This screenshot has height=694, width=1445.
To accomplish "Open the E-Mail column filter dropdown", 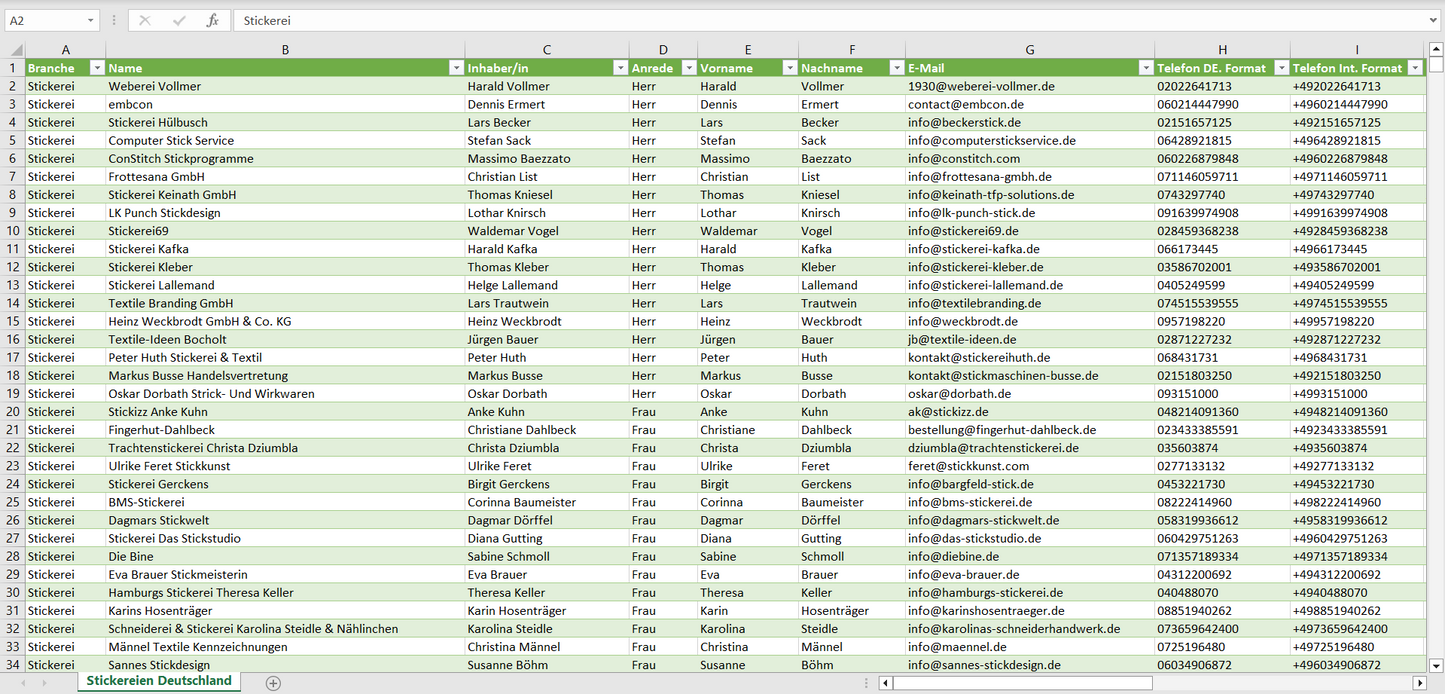I will 1145,68.
